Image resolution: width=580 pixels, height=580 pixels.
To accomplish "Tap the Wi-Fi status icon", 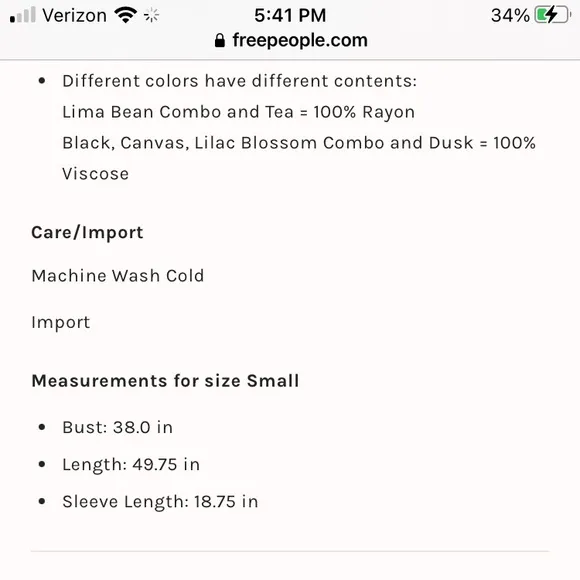I will tap(126, 15).
